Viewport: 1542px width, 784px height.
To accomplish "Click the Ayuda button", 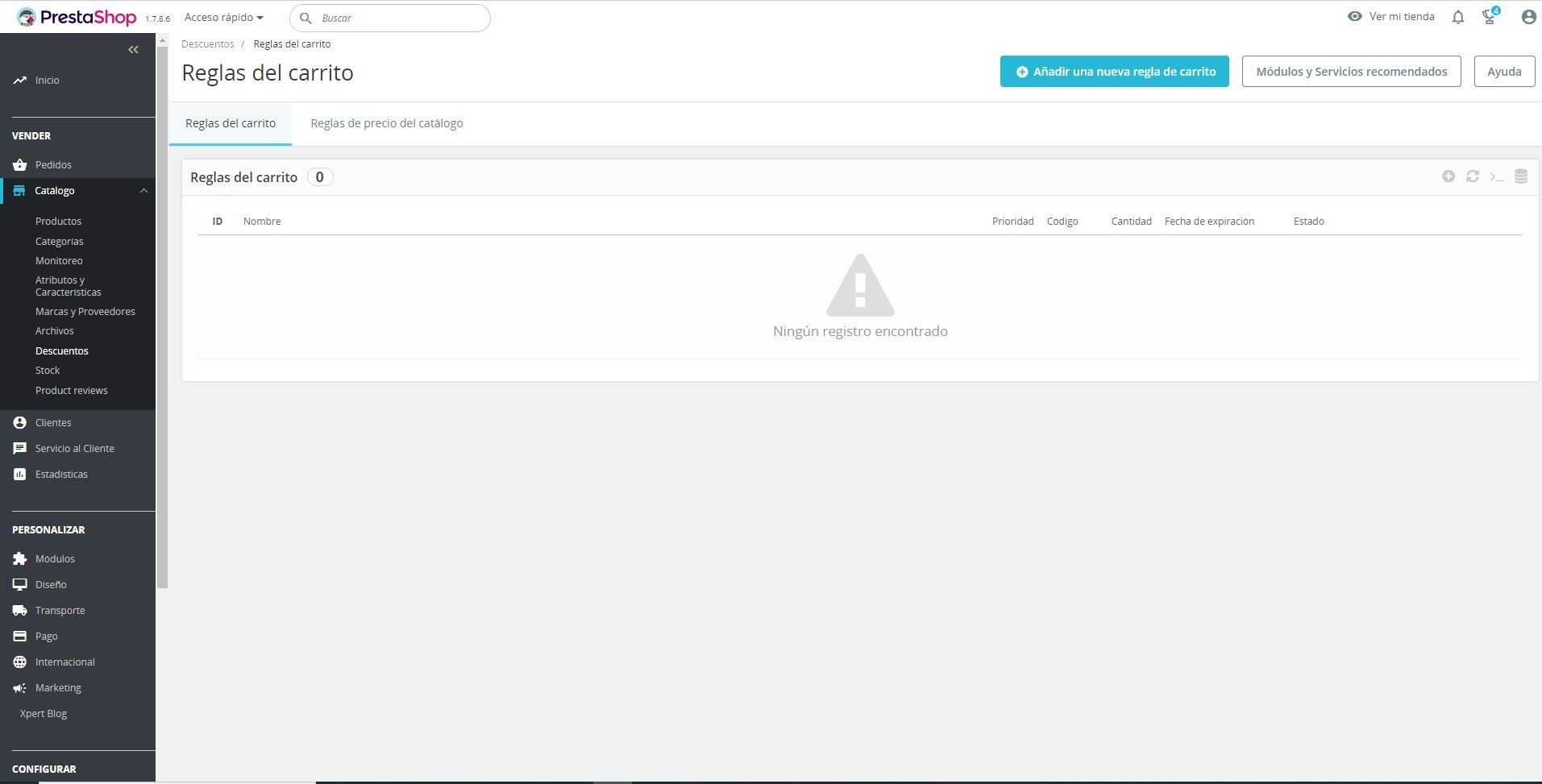I will (x=1504, y=72).
